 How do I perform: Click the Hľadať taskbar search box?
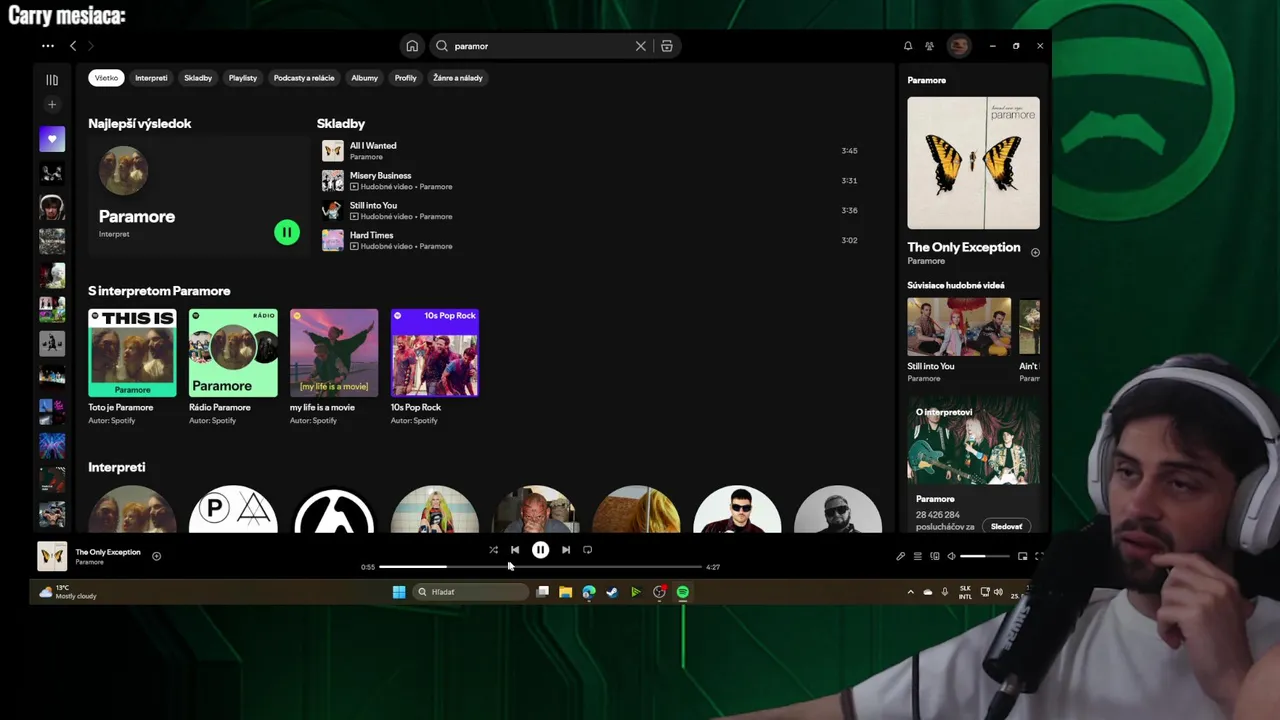[x=471, y=592]
